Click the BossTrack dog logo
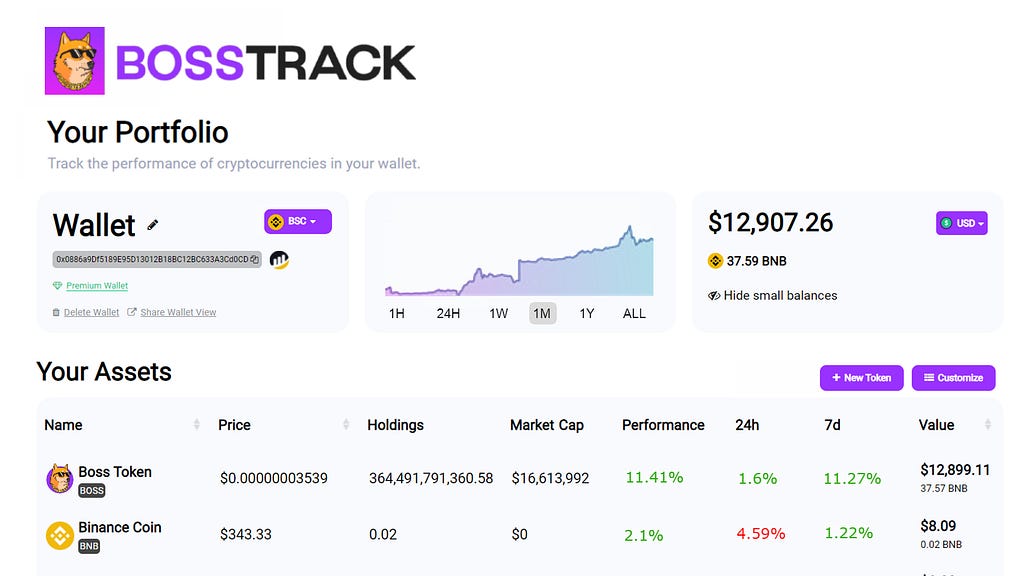Image resolution: width=1024 pixels, height=576 pixels. click(x=74, y=61)
